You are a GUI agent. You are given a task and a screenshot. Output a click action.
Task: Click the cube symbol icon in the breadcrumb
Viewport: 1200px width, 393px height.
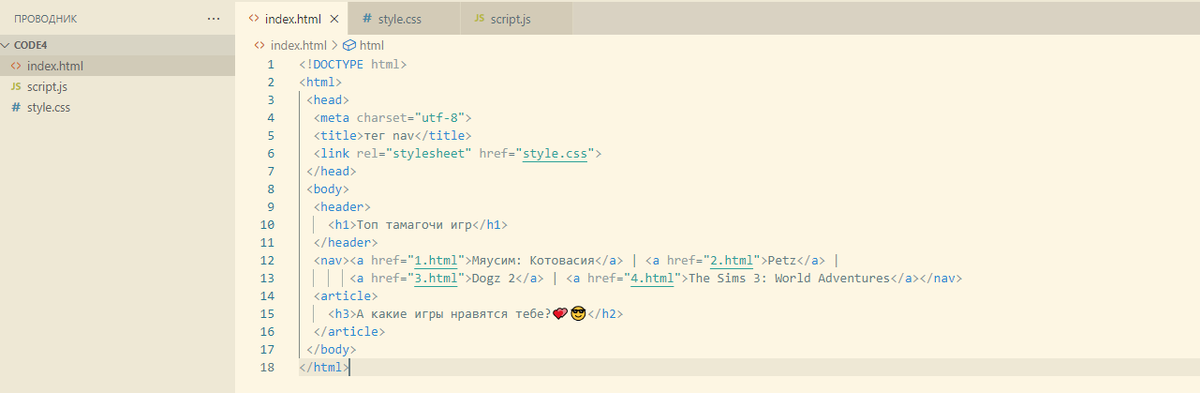349,45
